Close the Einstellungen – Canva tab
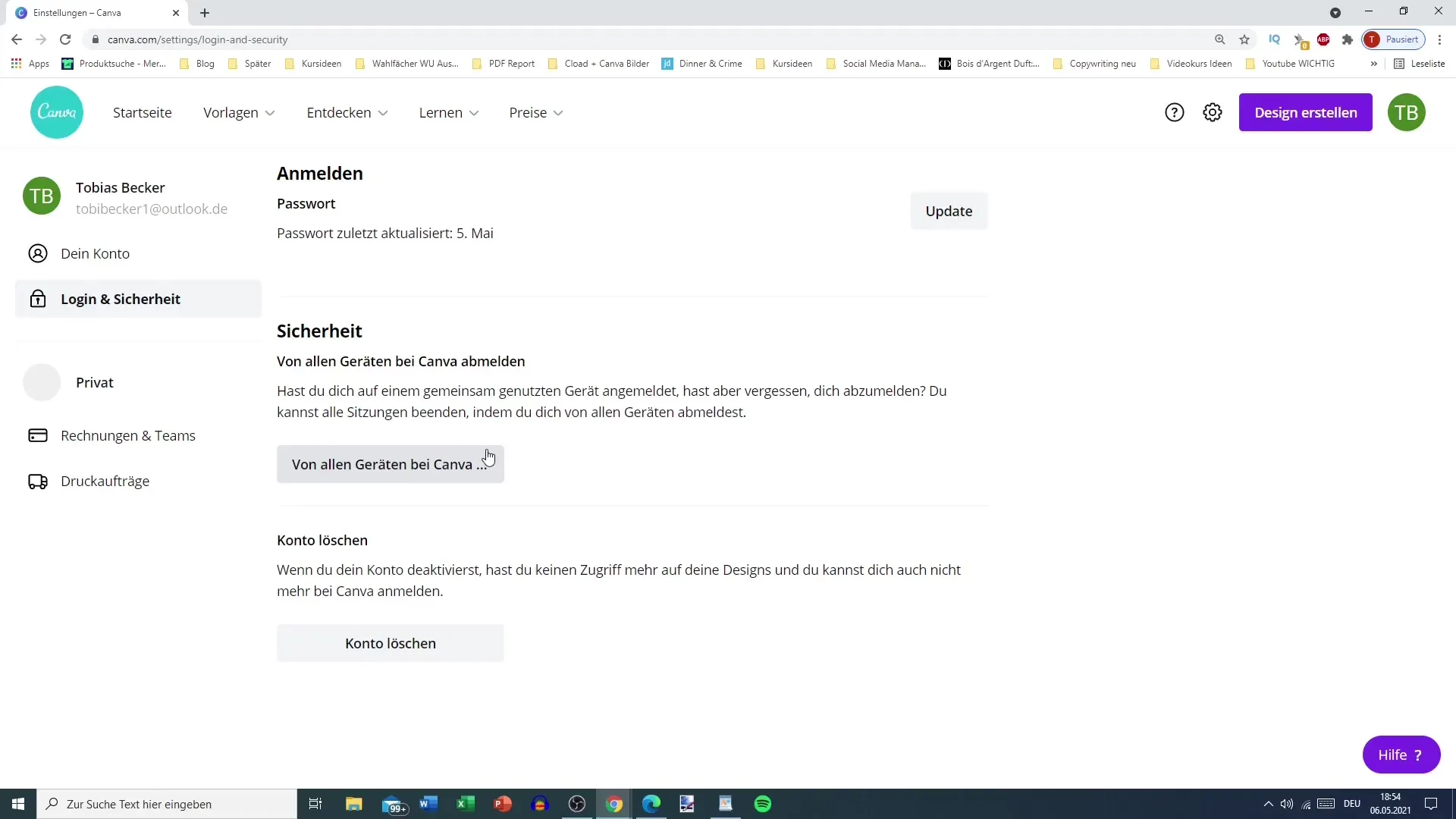This screenshot has width=1456, height=819. [176, 13]
